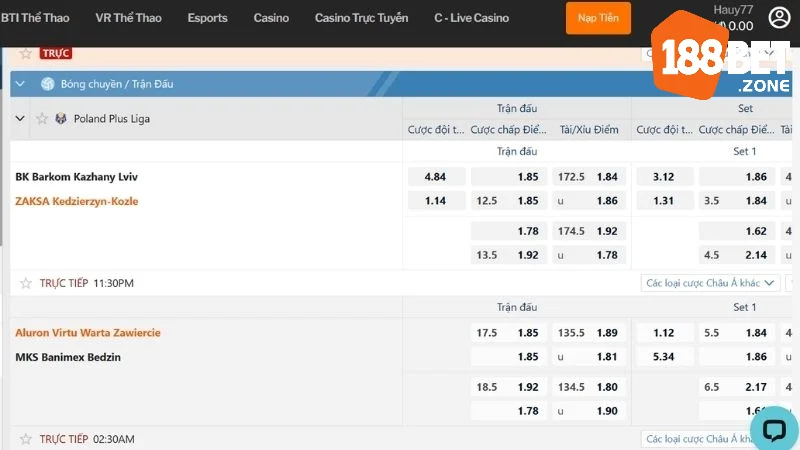Image resolution: width=800 pixels, height=450 pixels.
Task: Click the Hauy77 username text
Action: tap(733, 10)
